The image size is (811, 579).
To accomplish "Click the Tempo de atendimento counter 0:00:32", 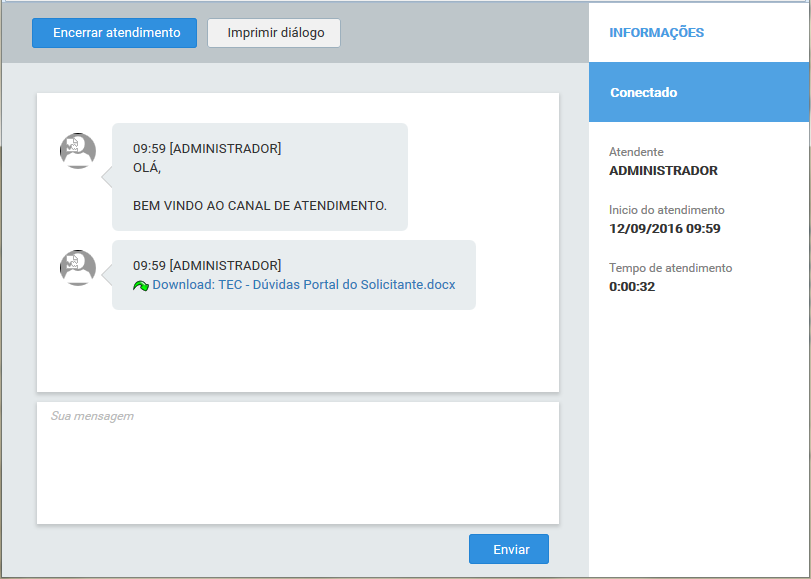I will 631,287.
